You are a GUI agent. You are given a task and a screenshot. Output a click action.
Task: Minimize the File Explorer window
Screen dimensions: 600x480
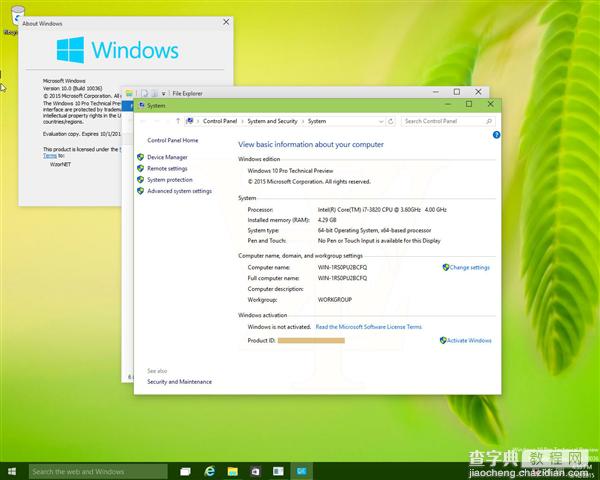435,92
